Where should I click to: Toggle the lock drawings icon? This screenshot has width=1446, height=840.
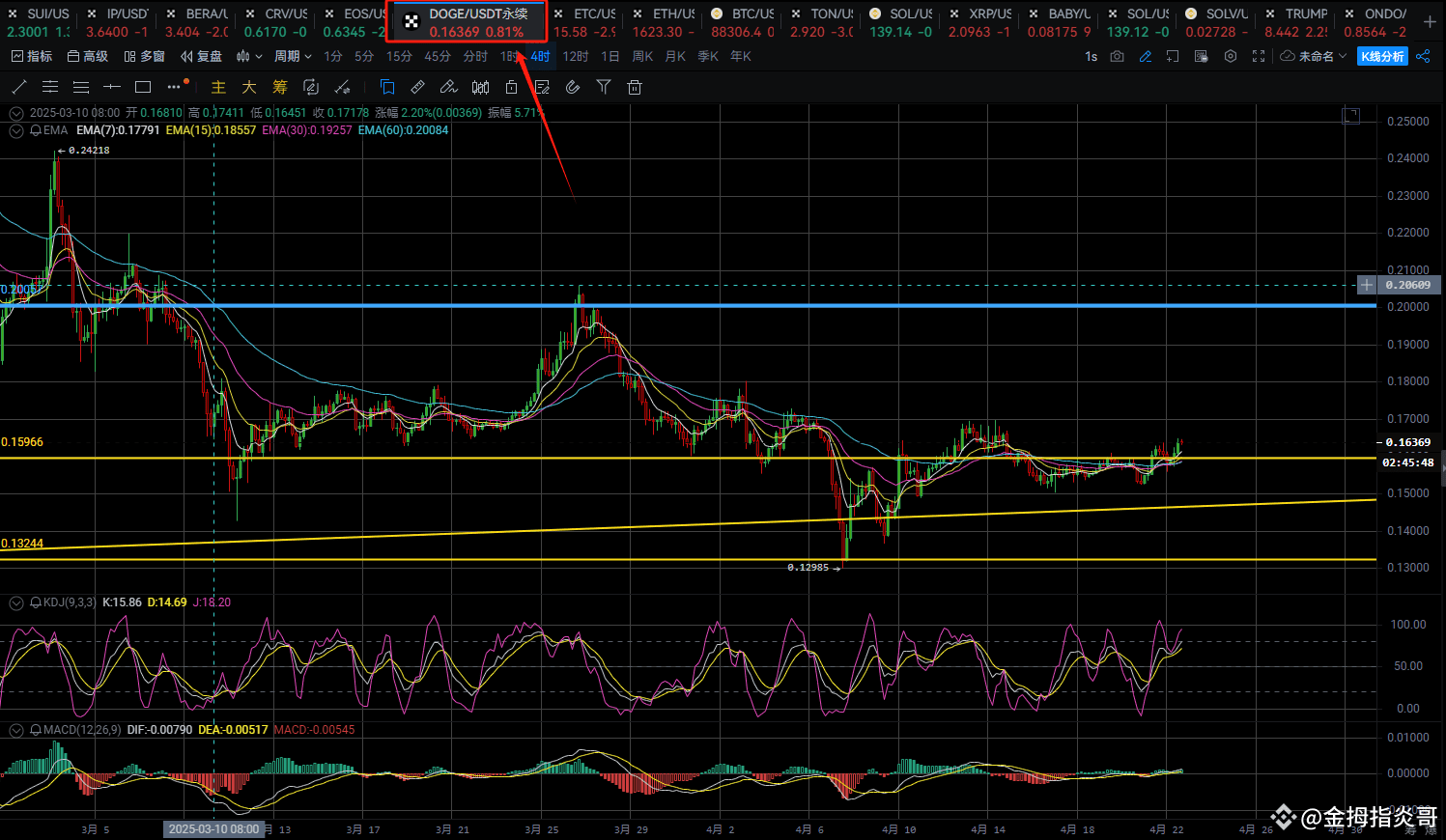pos(511,87)
